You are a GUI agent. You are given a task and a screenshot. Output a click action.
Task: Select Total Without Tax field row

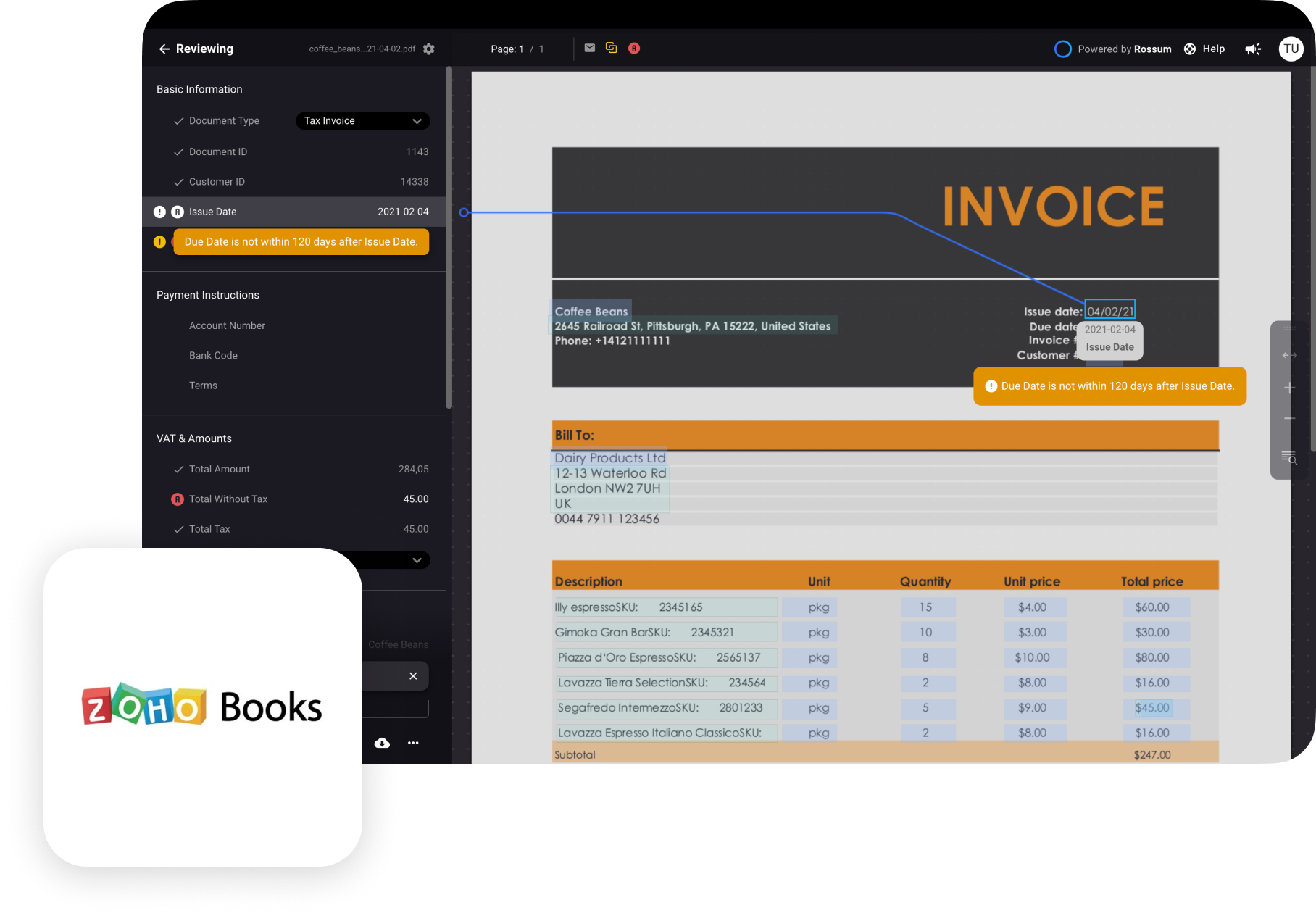point(294,499)
